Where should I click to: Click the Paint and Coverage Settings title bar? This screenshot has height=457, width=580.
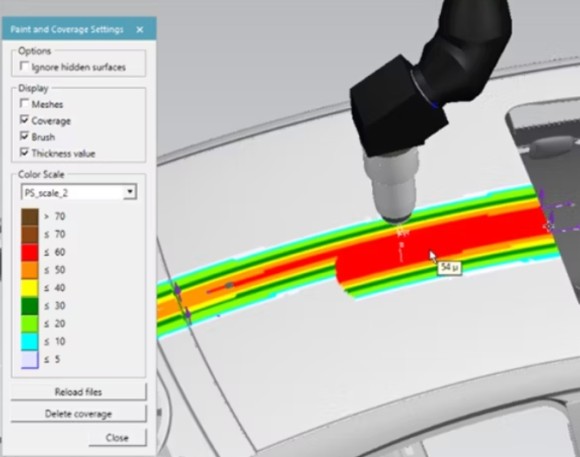79,29
